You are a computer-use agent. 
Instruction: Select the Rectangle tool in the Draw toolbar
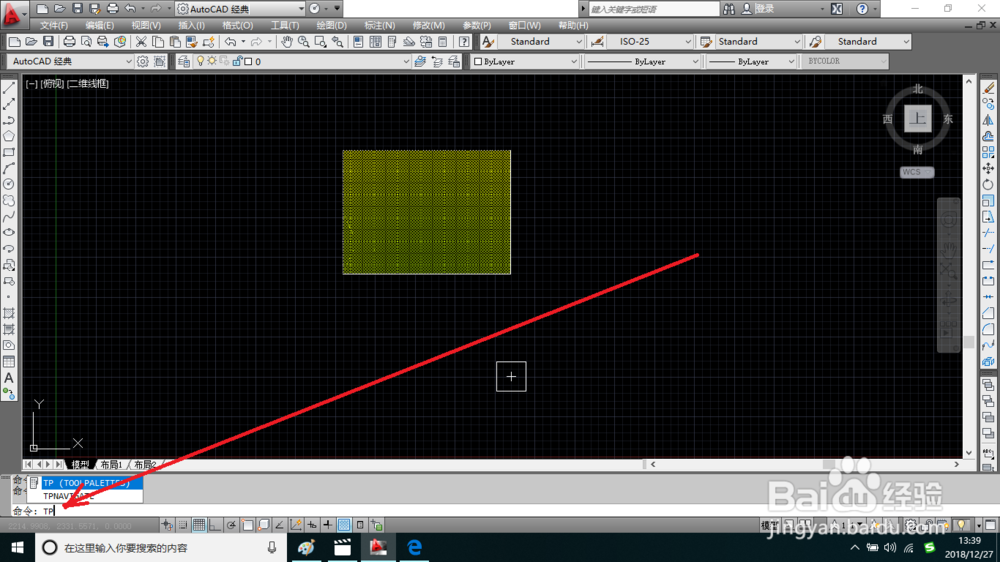click(9, 152)
